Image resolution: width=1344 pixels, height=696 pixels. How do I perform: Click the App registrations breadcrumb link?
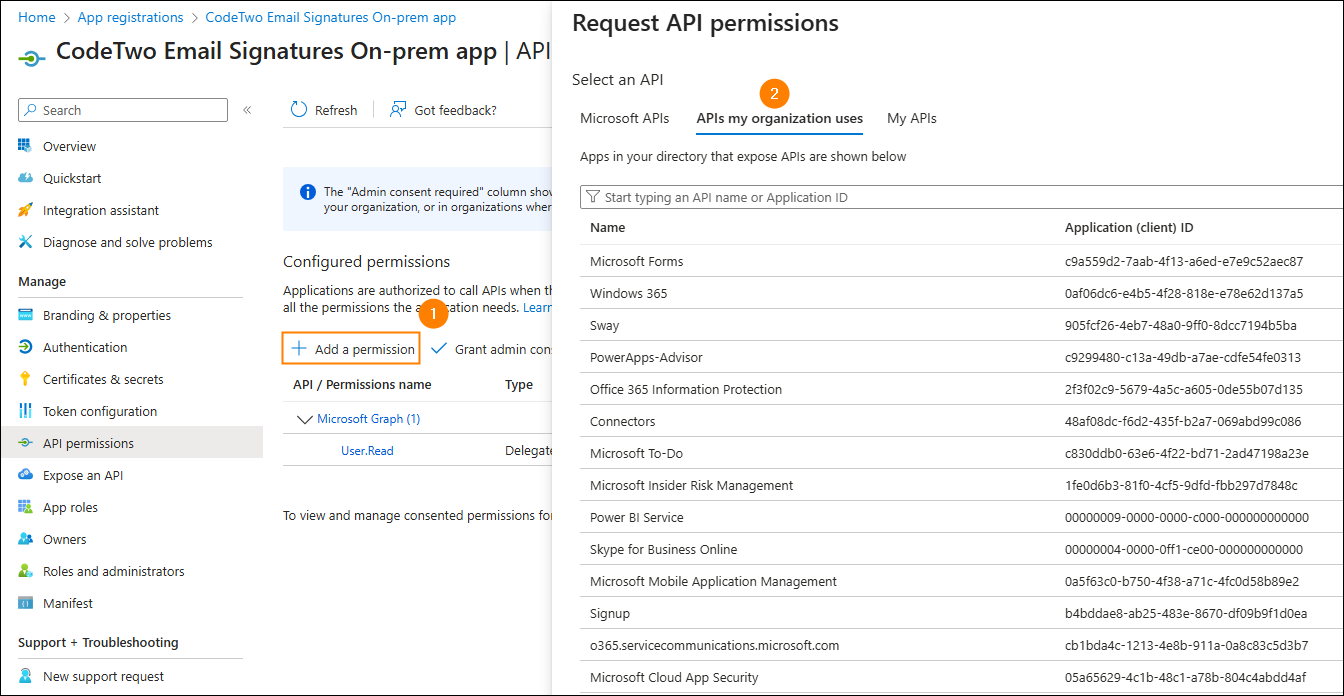(x=130, y=17)
